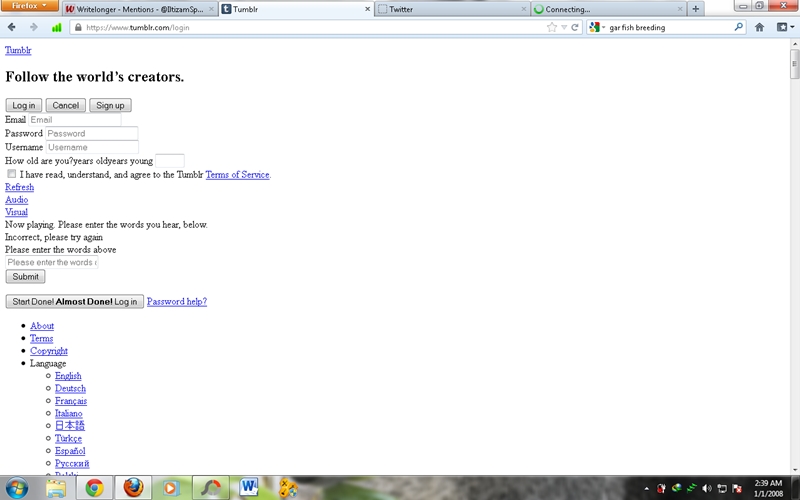Screen dimensions: 800x500
Task: Run search with the magnifier icon
Action: point(738,27)
